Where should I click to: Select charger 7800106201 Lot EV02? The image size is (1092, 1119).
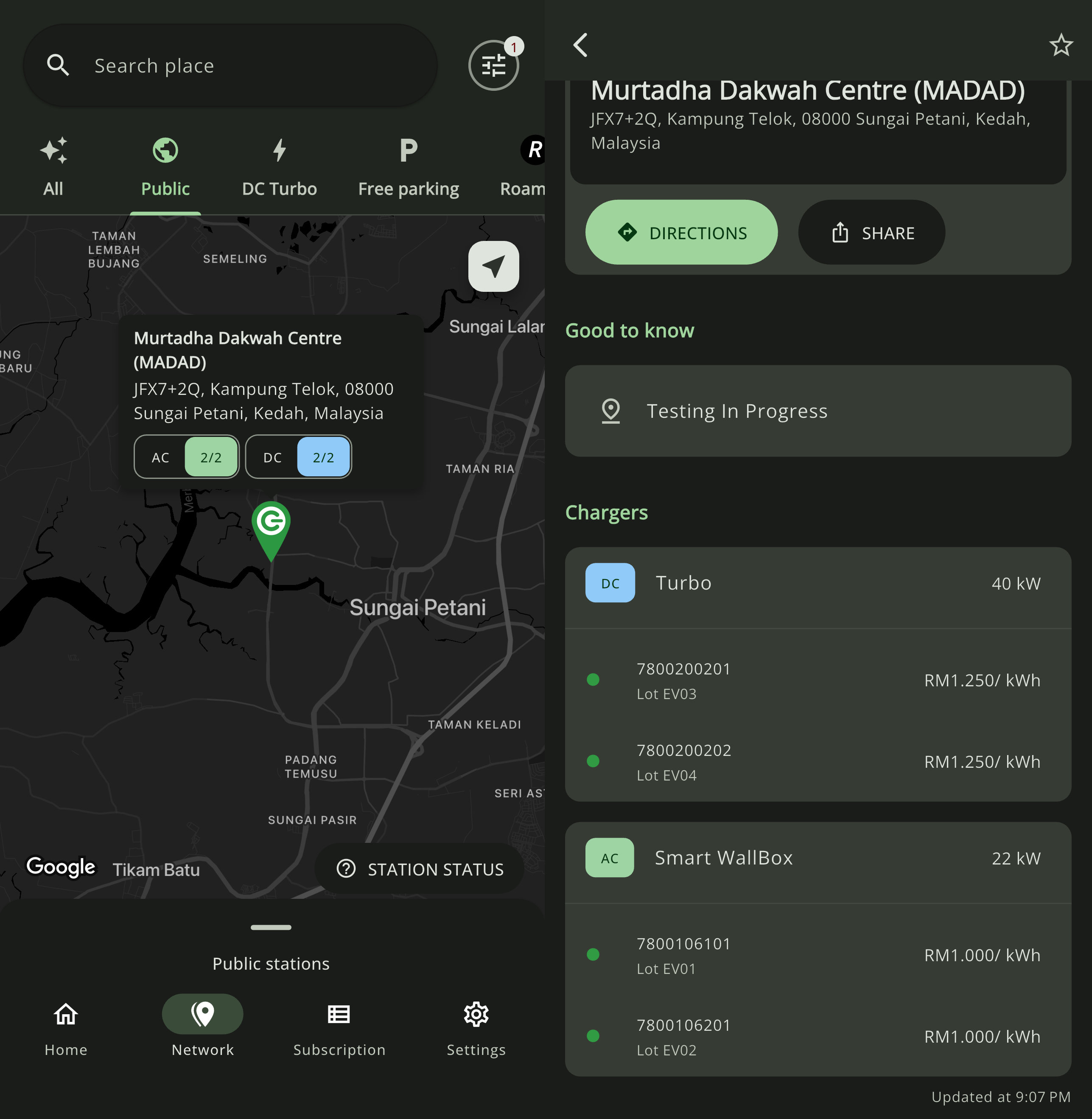818,1036
